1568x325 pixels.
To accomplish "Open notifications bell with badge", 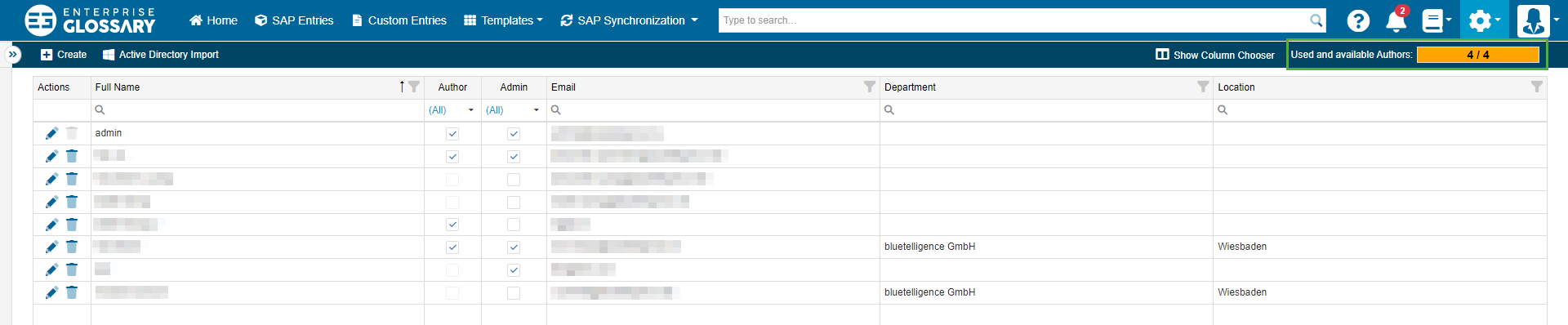I will coord(1397,20).
